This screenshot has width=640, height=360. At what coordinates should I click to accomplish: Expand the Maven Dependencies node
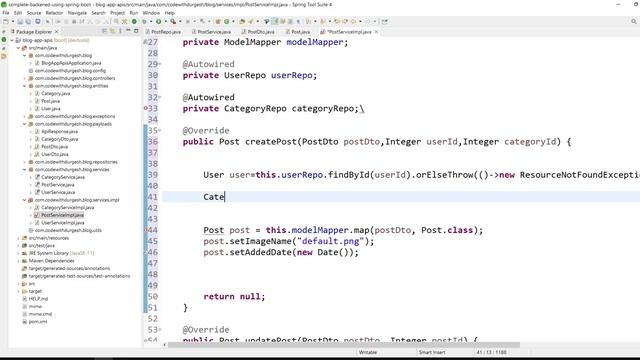coord(18,261)
